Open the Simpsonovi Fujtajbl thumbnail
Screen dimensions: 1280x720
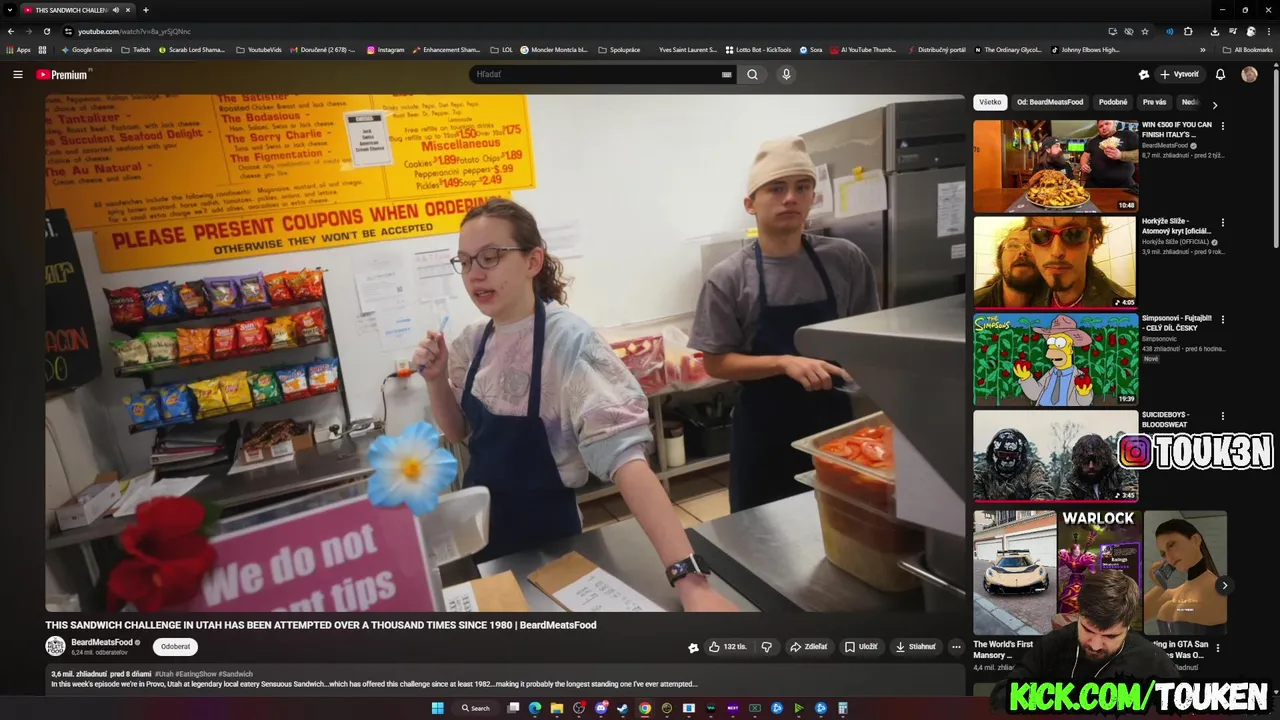[1055, 359]
